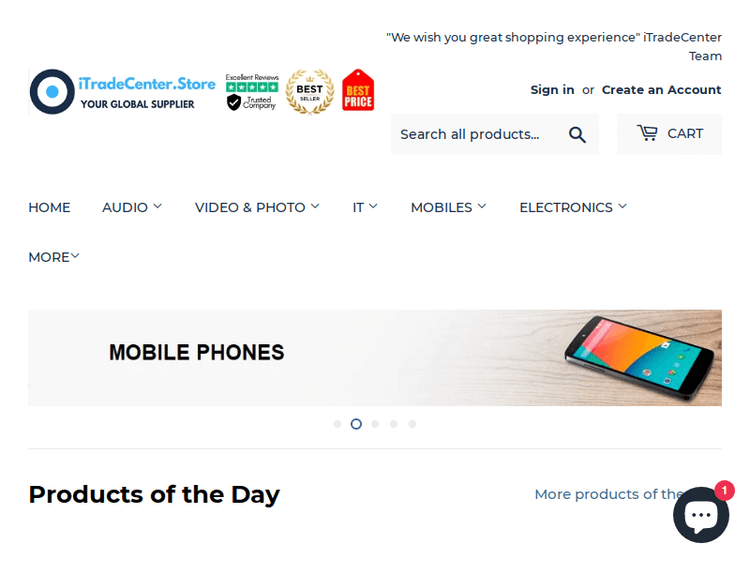Select the fifth slideshow dot
This screenshot has height=563, width=750.
(412, 424)
